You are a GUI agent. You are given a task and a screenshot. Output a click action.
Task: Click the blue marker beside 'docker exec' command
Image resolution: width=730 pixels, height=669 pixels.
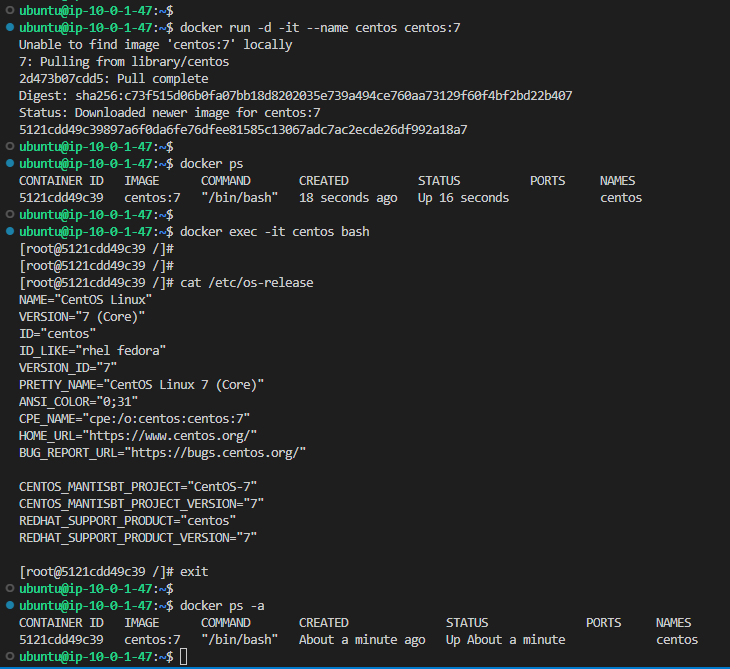[10, 231]
